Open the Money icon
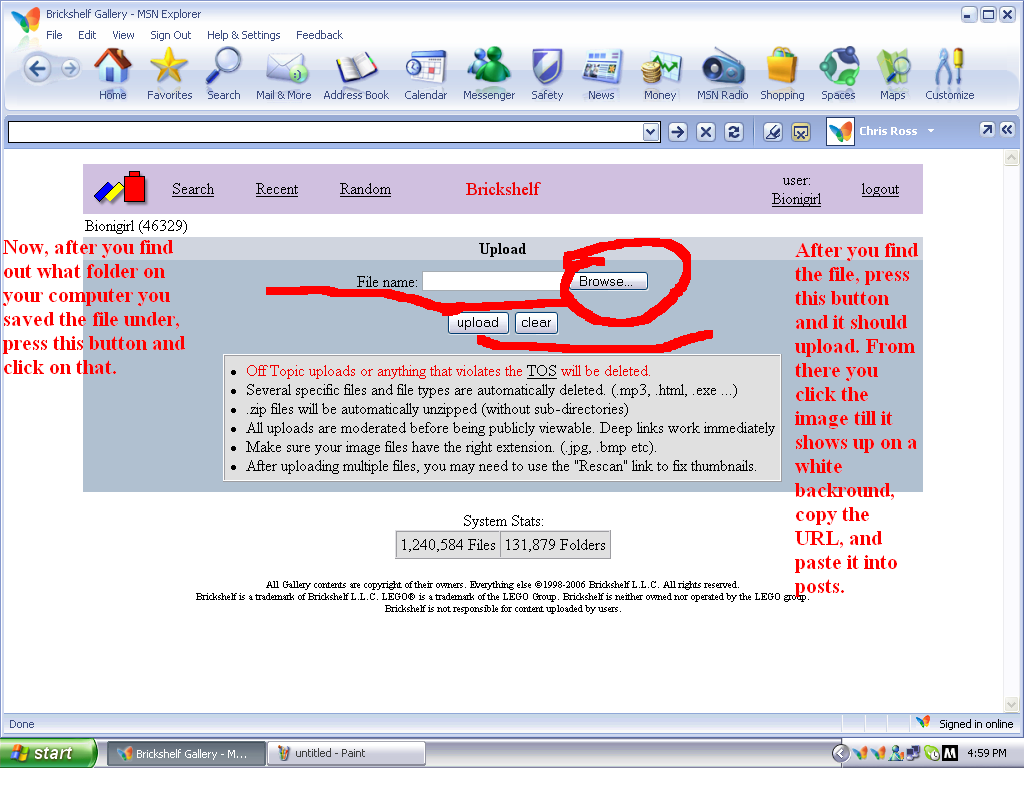Screen dimensions: 1024x793 coord(660,75)
